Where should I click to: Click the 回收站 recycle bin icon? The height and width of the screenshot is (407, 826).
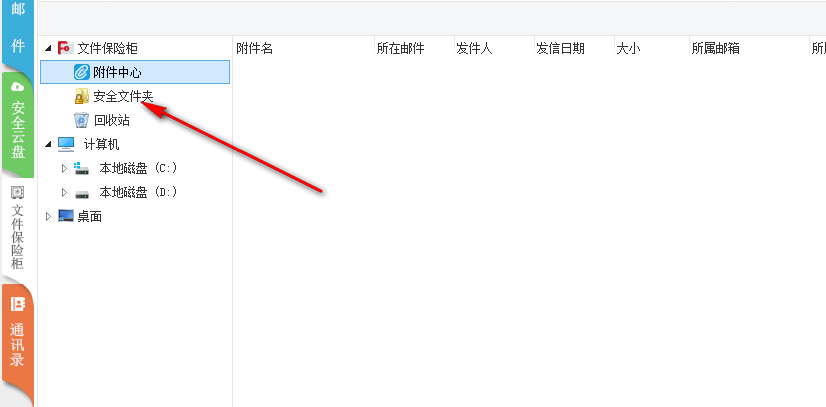pos(82,120)
